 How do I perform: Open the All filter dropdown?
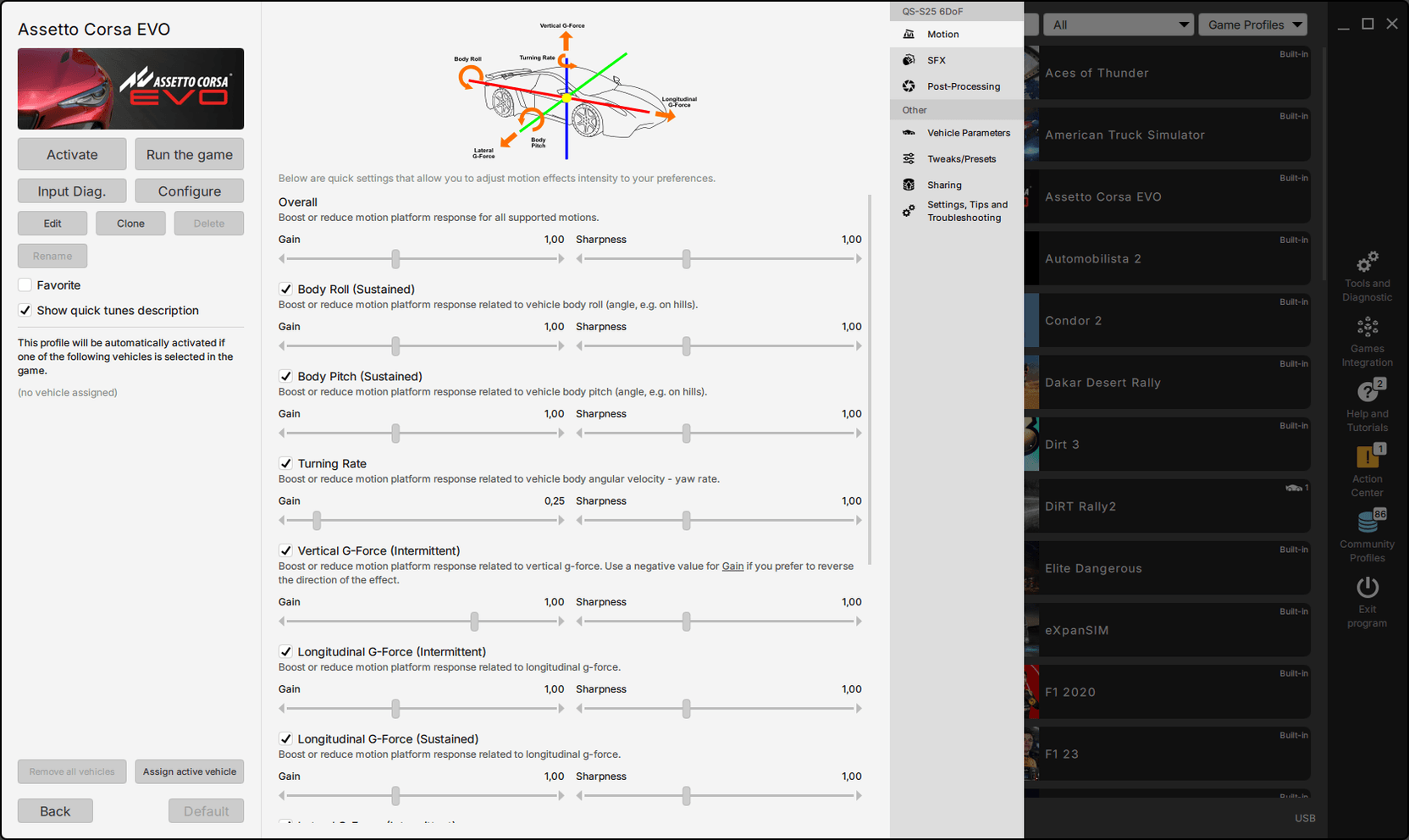[x=1119, y=25]
